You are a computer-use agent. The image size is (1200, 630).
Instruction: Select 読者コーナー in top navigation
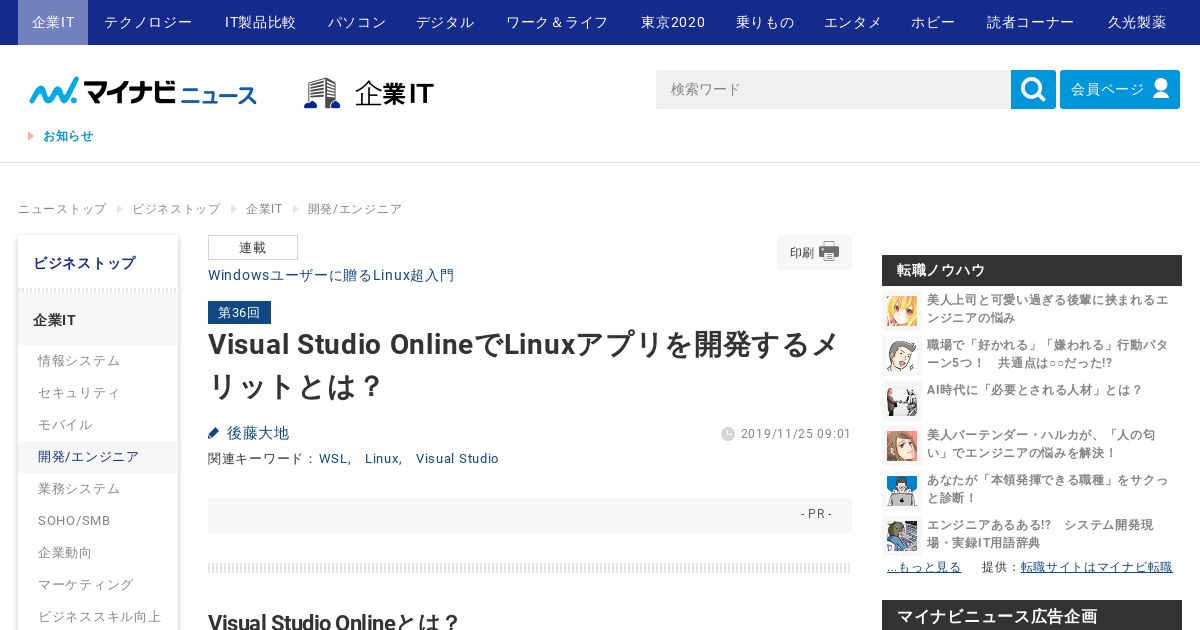[x=1031, y=22]
